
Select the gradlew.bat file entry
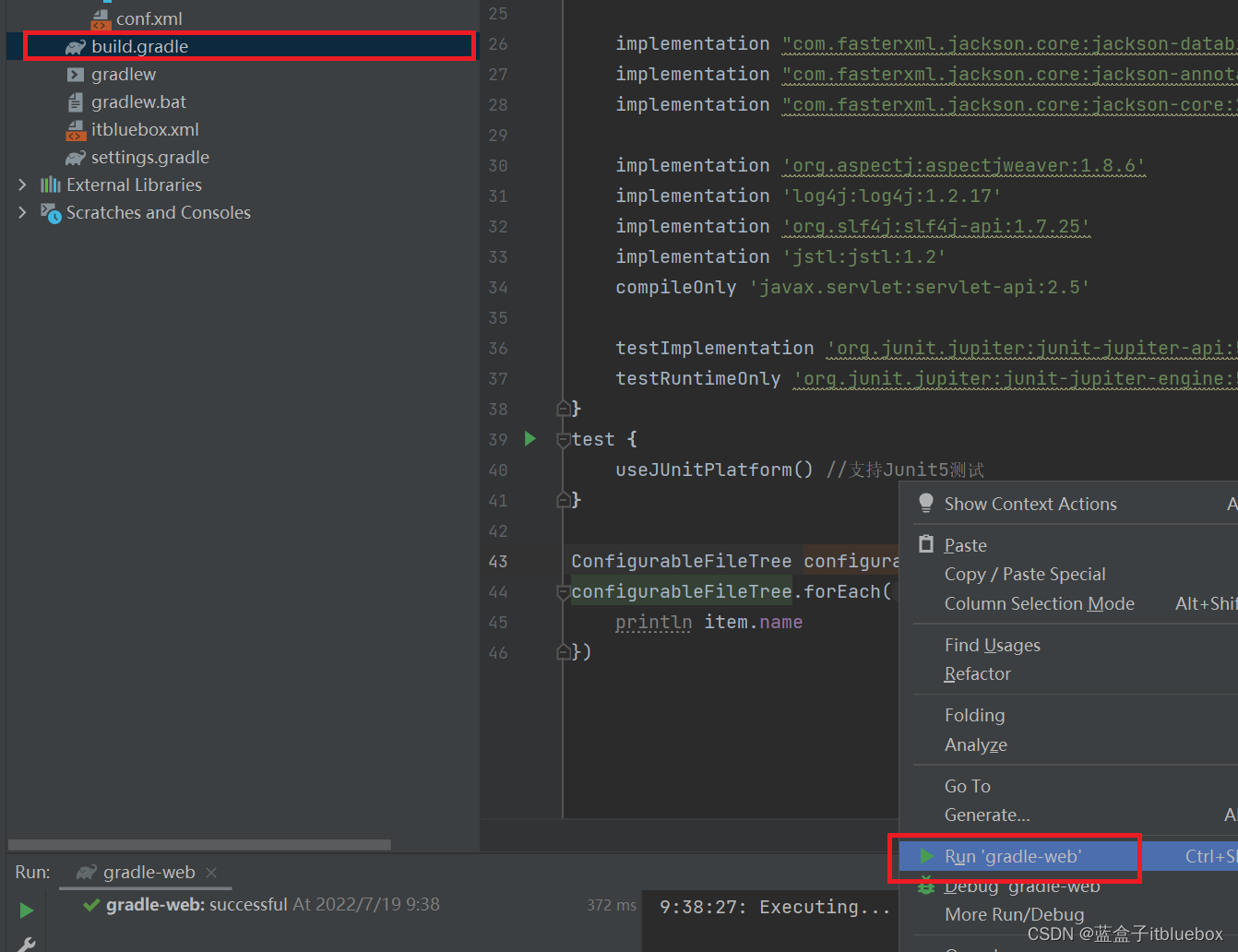[x=138, y=101]
